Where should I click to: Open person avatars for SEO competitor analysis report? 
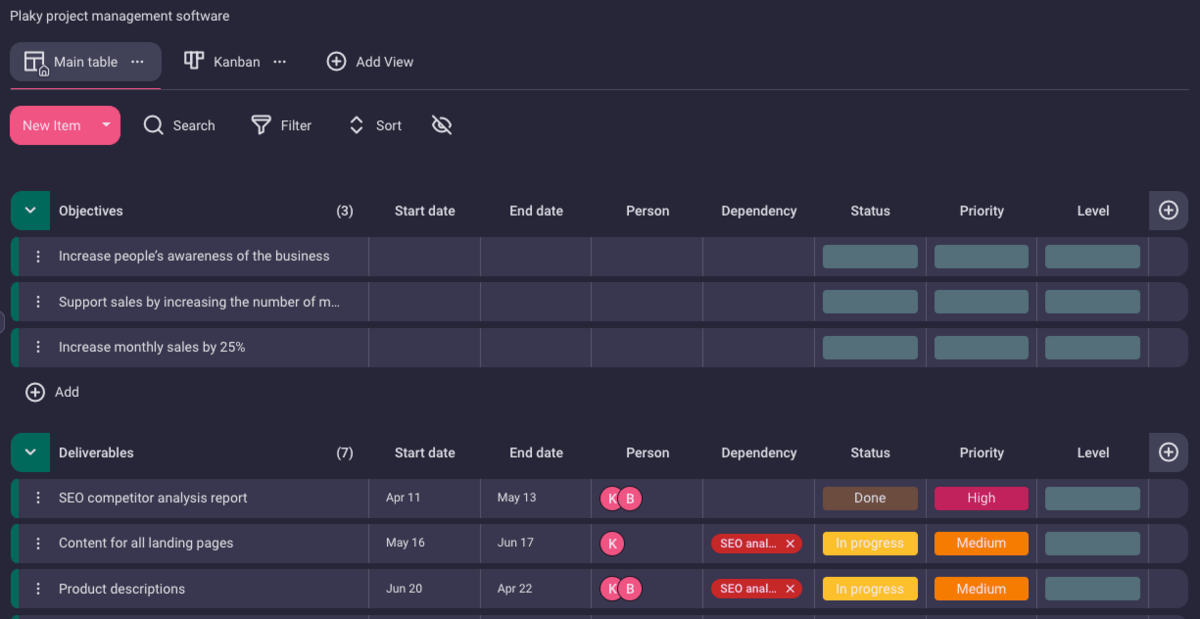[x=620, y=498]
